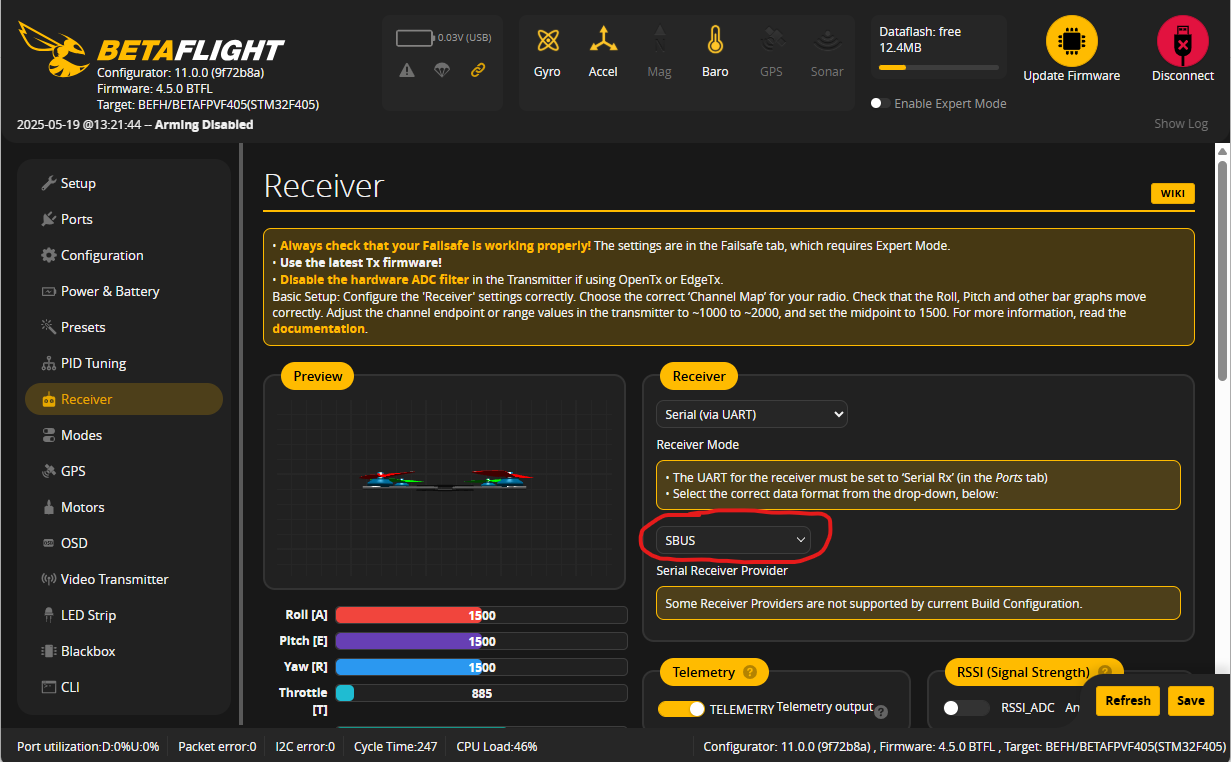Image resolution: width=1231 pixels, height=762 pixels.
Task: Click the link status chain icon
Action: 477,70
